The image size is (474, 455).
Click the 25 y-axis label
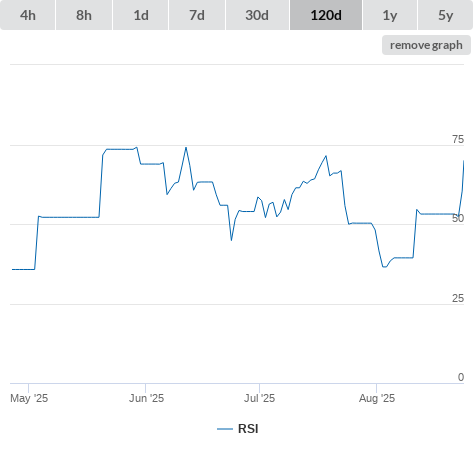458,298
